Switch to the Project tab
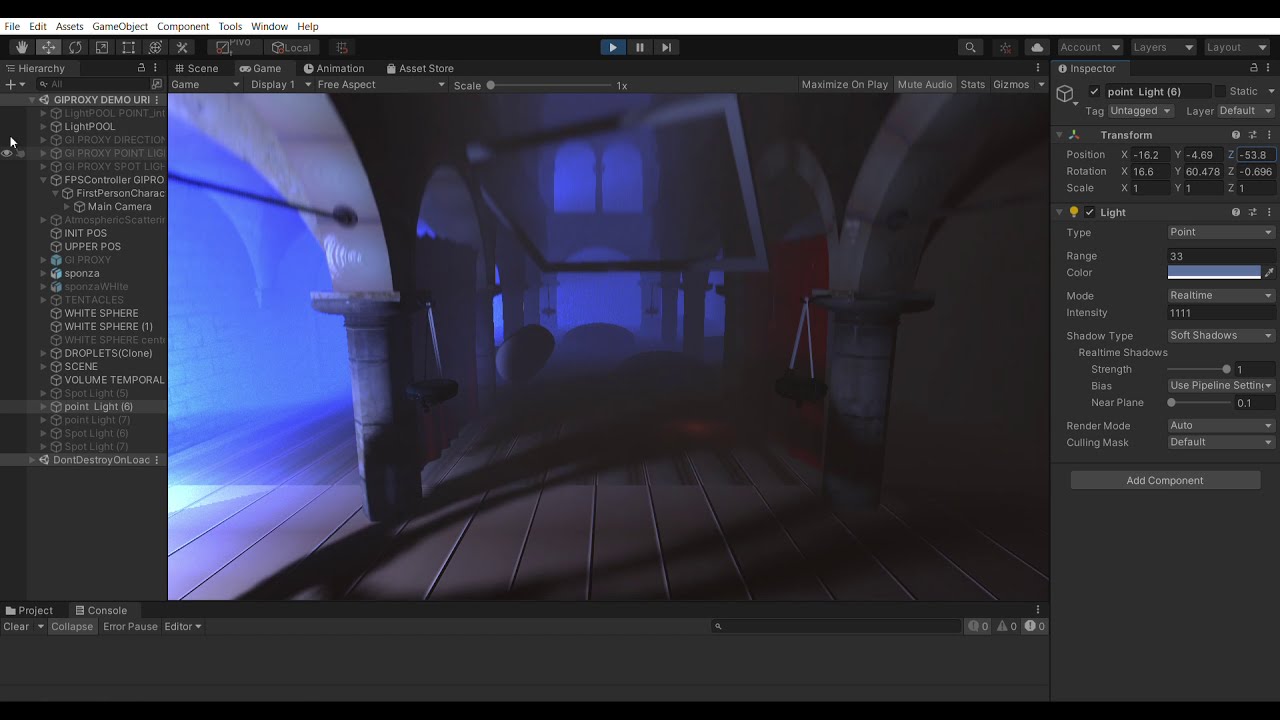Image resolution: width=1280 pixels, height=720 pixels. pos(30,610)
